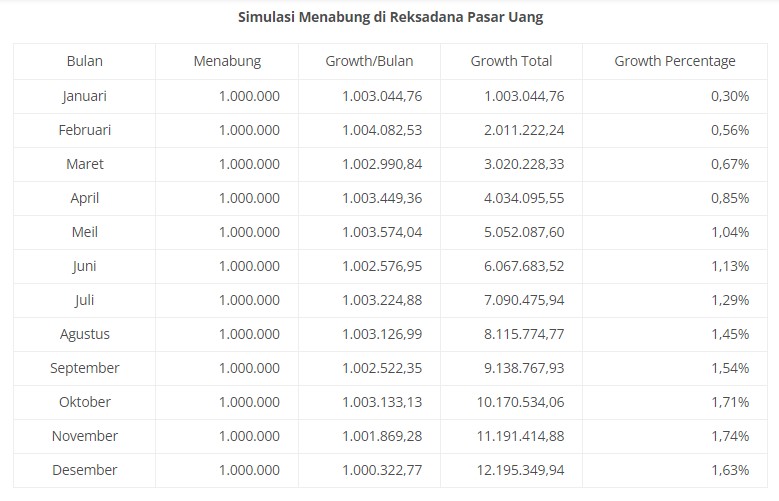Select the Oktober growth percentage 1,71%
Viewport: 779px width, 501px height.
730,402
